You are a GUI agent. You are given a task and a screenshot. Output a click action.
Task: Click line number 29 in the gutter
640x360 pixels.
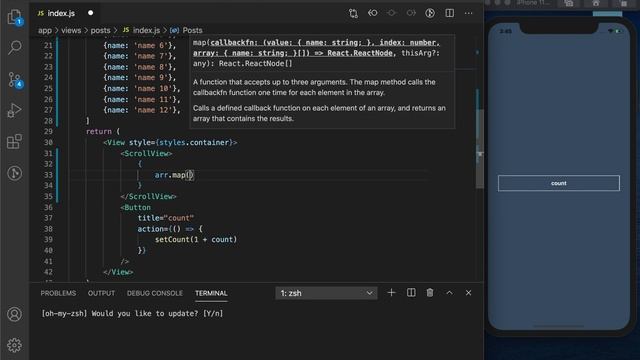(x=48, y=131)
